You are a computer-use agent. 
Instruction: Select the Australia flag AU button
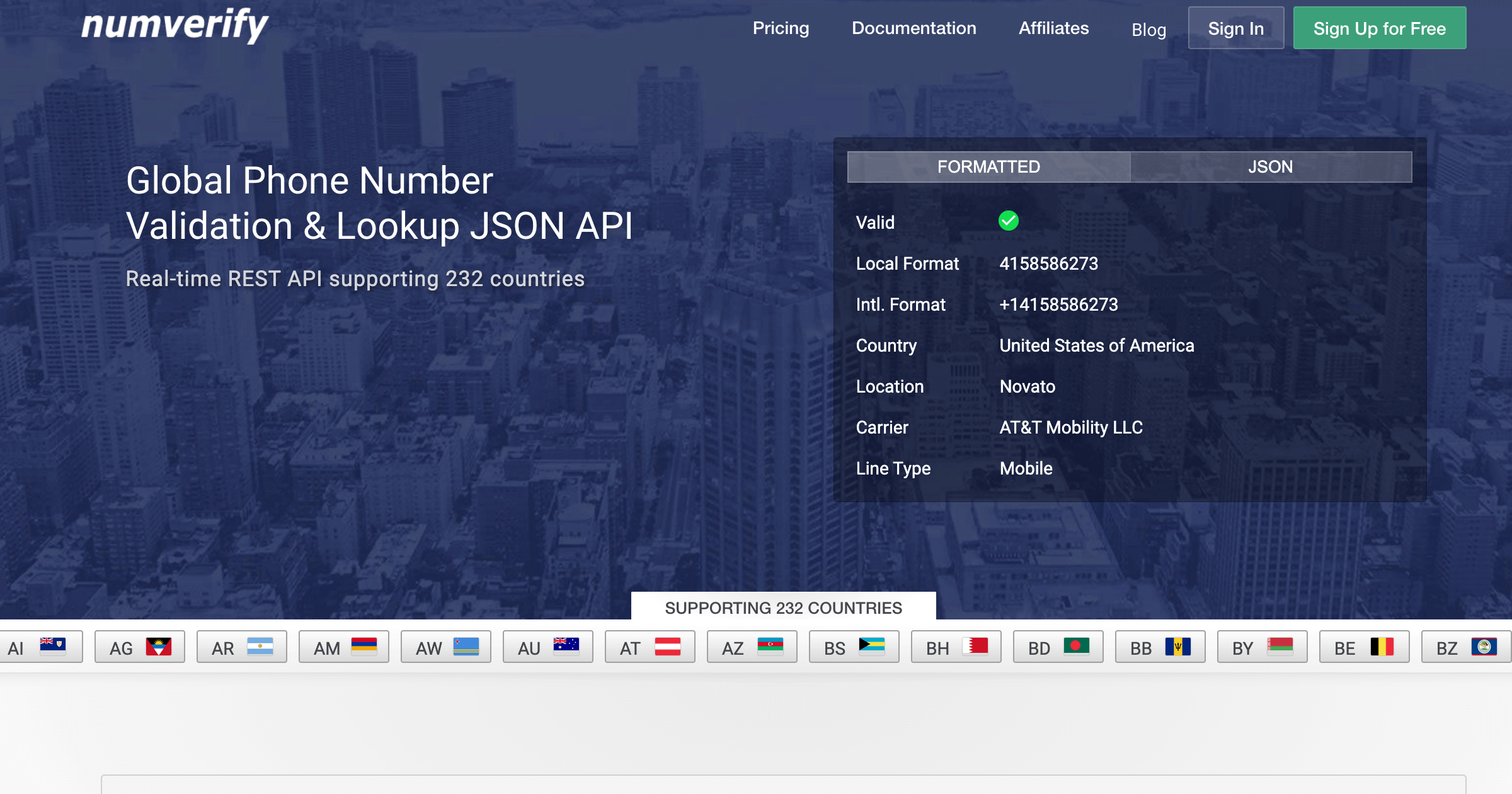click(547, 647)
